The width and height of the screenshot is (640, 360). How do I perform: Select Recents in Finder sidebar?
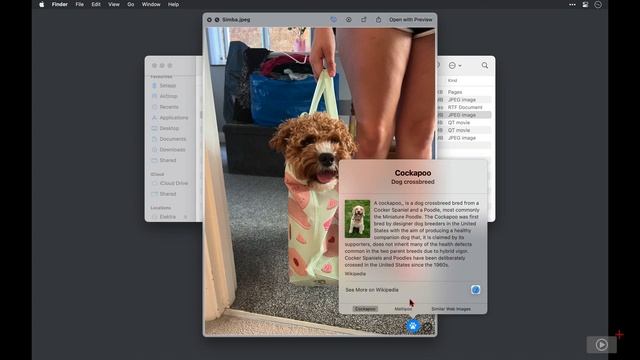[169, 107]
